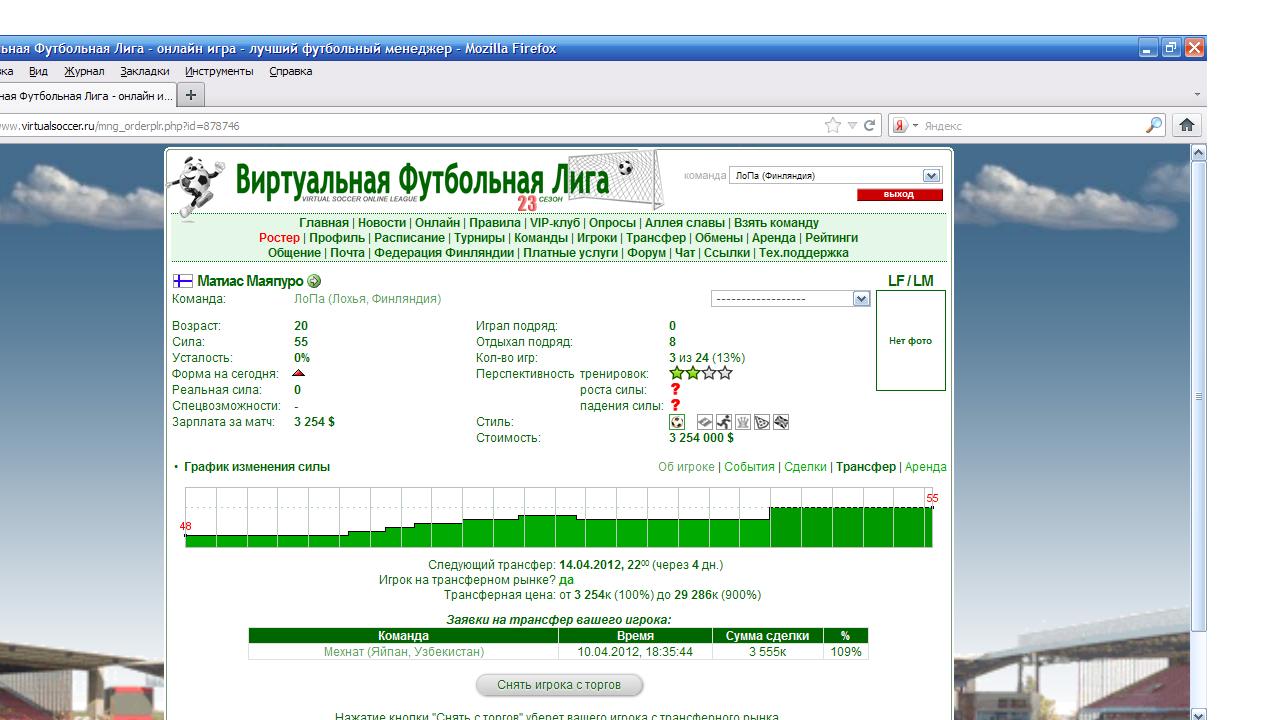
Task: Click the Виртуальная Футбольная Лига title logo
Action: pos(422,181)
